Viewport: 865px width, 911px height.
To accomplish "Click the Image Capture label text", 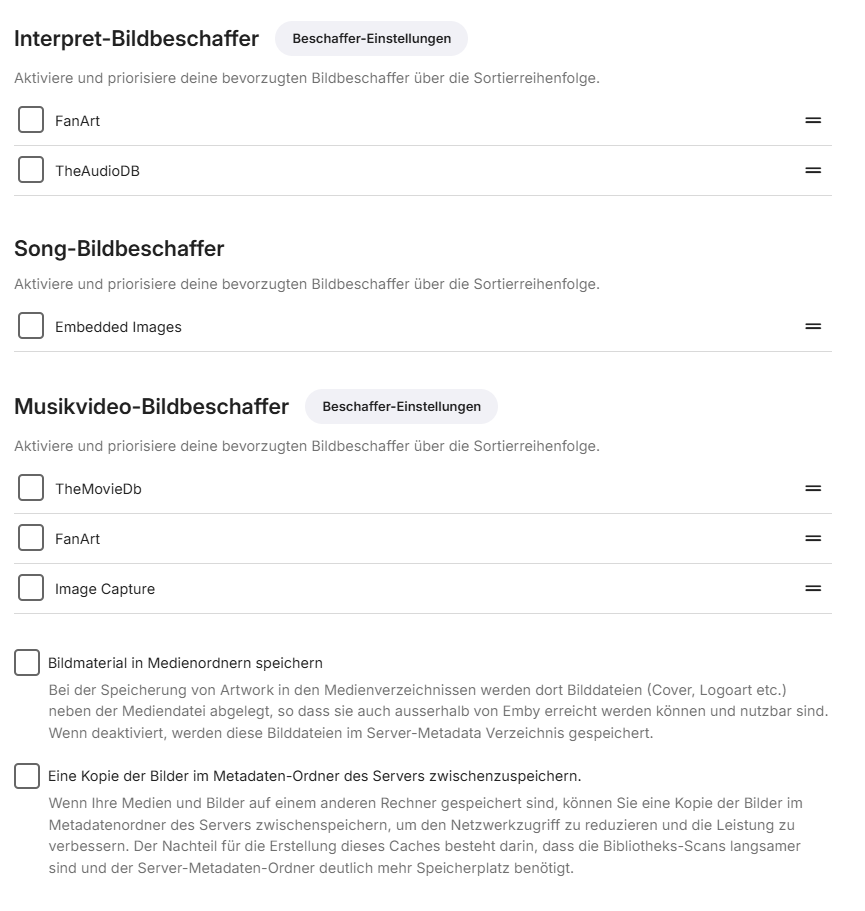I will tap(105, 589).
